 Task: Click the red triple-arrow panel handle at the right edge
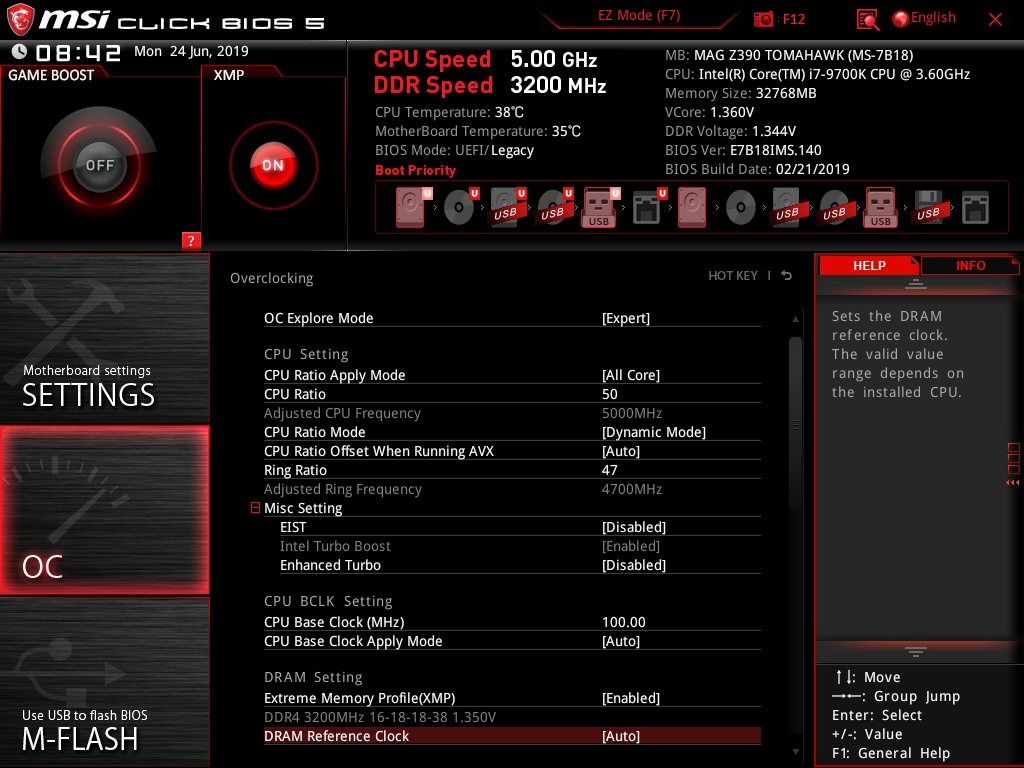click(x=1012, y=483)
